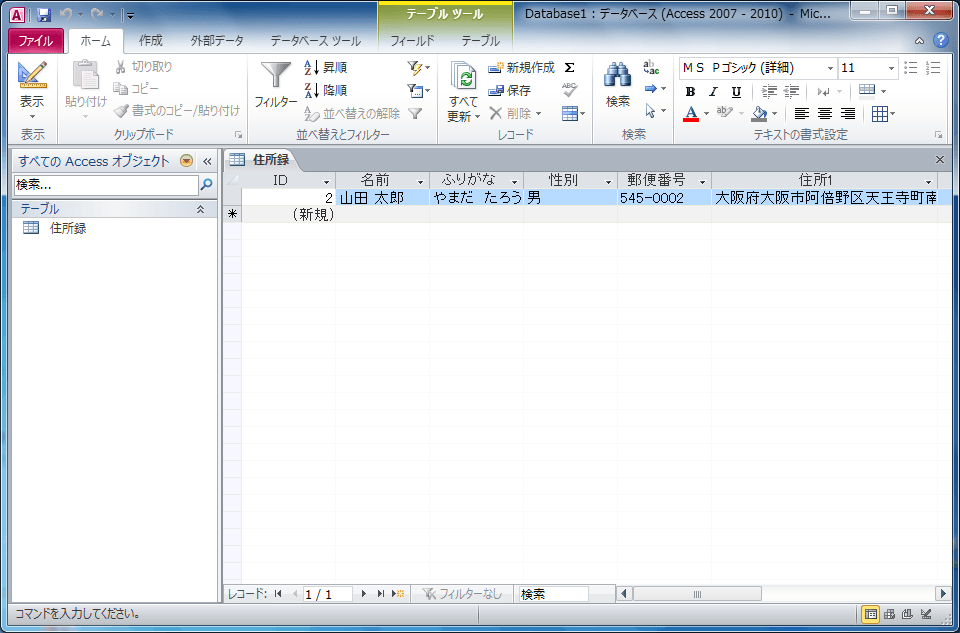960x633 pixels.
Task: Apply underline formatting
Action: click(x=737, y=92)
